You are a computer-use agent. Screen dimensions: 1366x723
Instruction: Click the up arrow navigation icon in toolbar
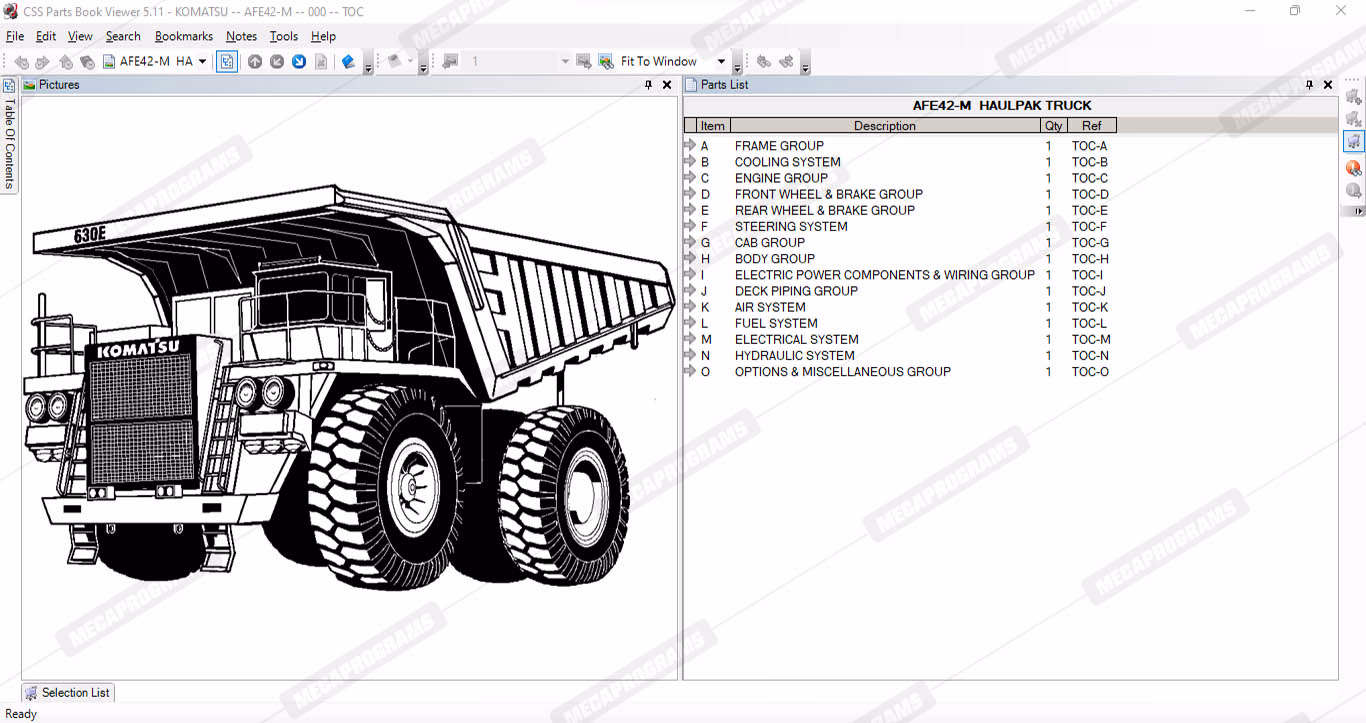(x=255, y=62)
